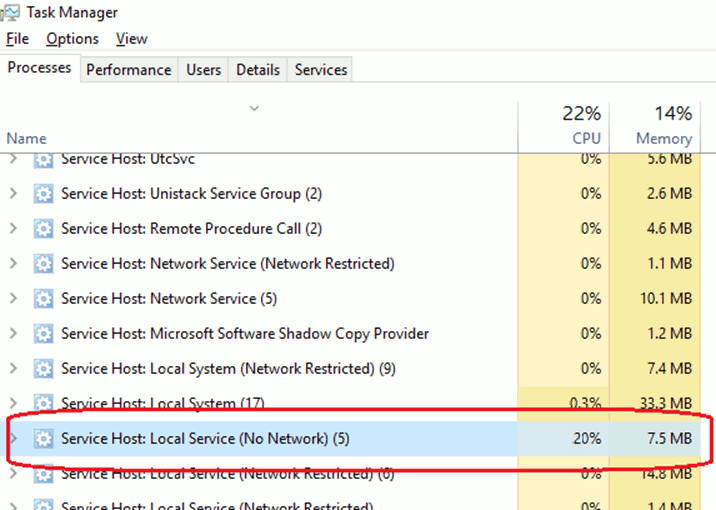This screenshot has height=510, width=716.
Task: Expand Service Host: Remote Procedure Call
Action: (x=13, y=228)
